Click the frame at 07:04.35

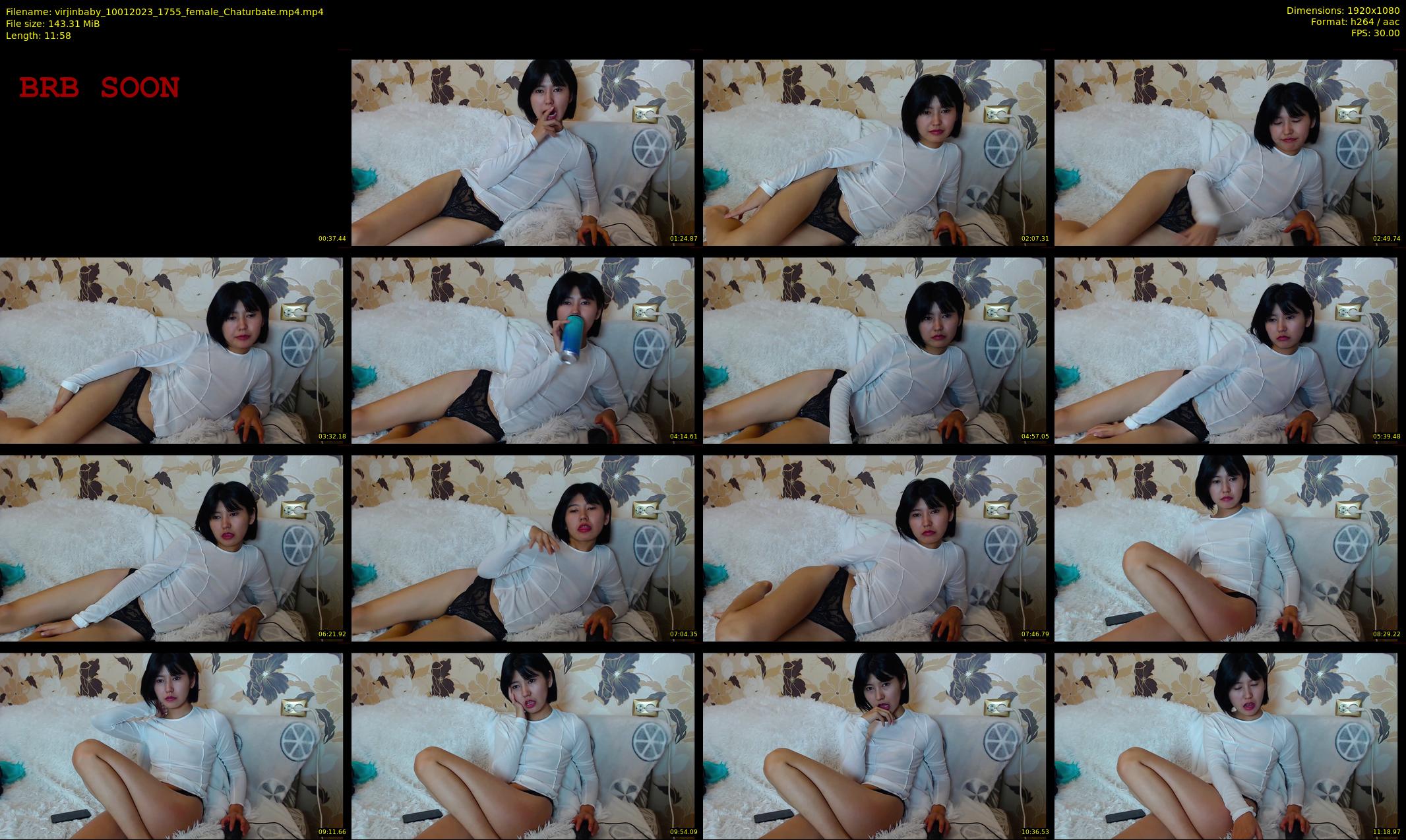522,547
